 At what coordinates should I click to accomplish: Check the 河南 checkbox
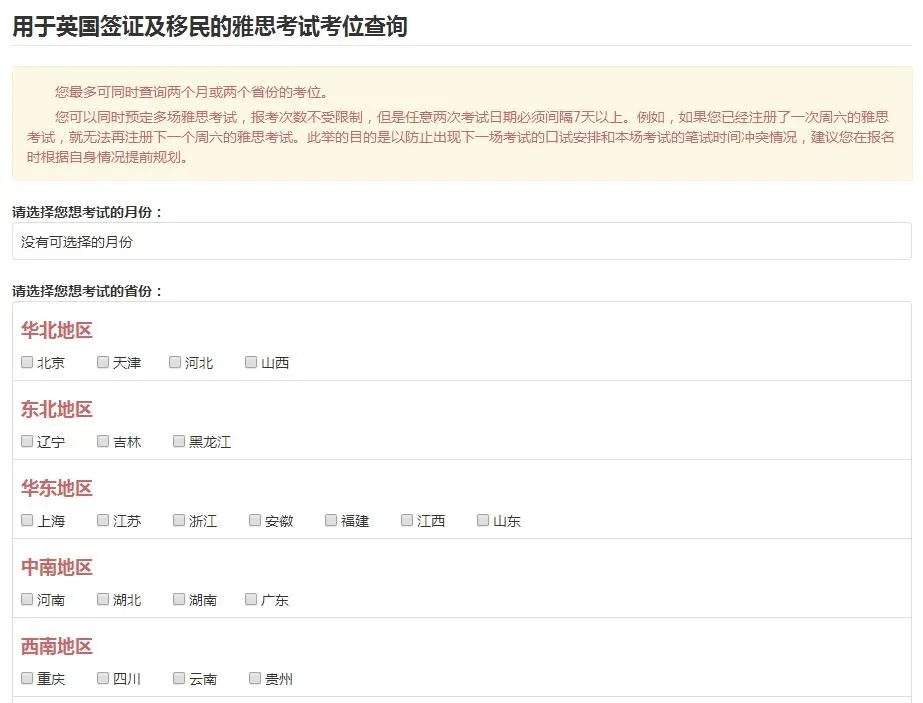(x=27, y=599)
